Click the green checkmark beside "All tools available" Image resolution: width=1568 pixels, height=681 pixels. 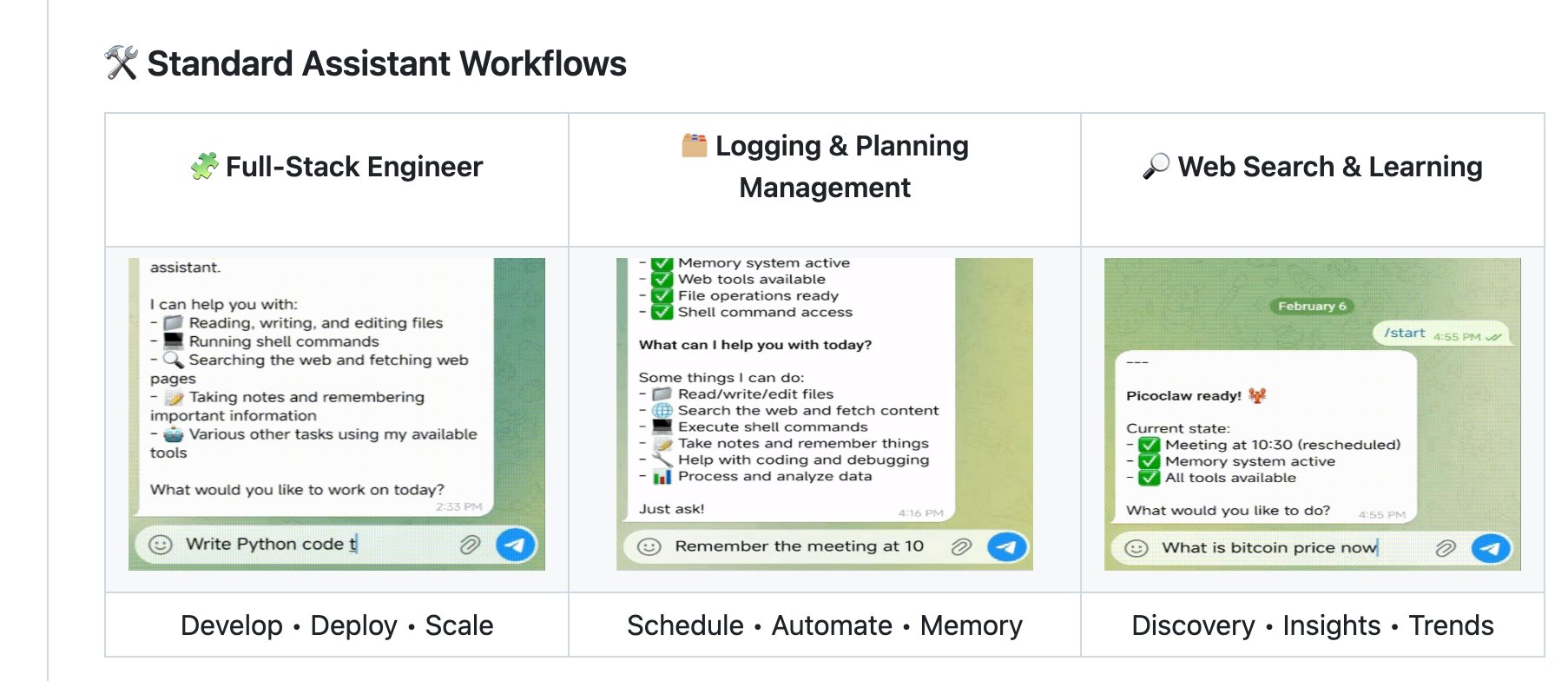point(1150,478)
